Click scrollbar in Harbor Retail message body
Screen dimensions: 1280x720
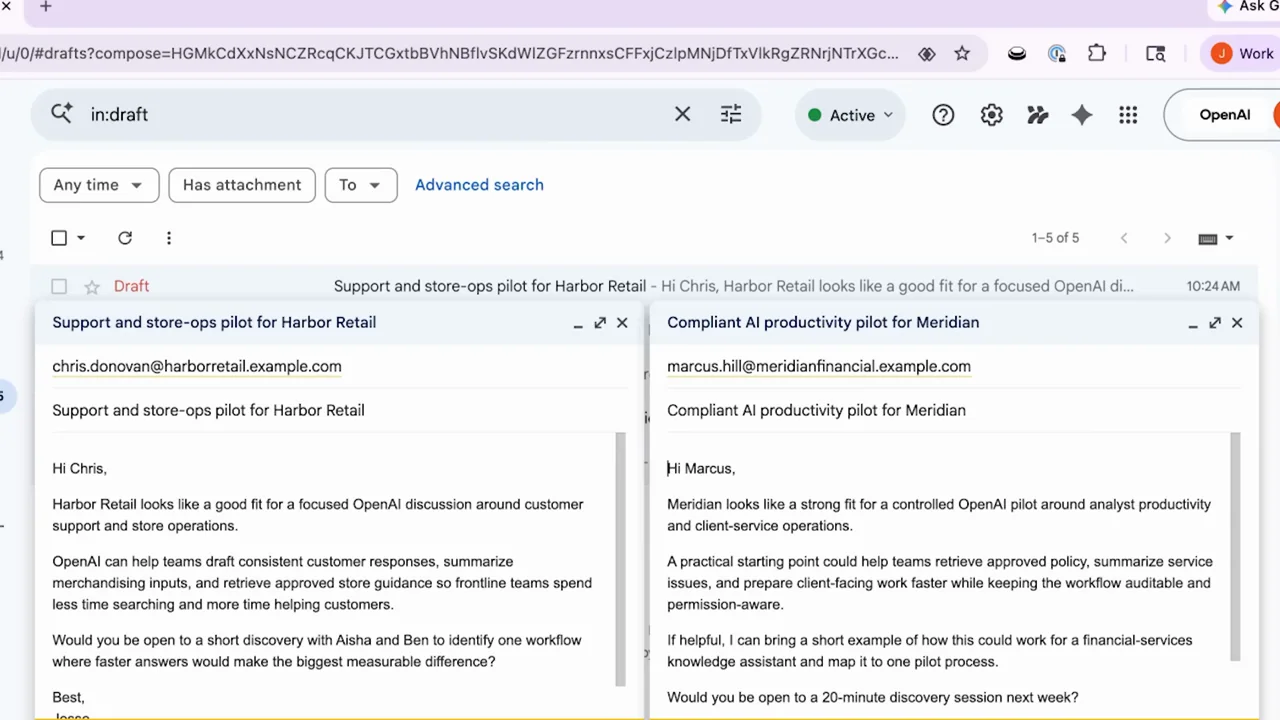click(621, 559)
